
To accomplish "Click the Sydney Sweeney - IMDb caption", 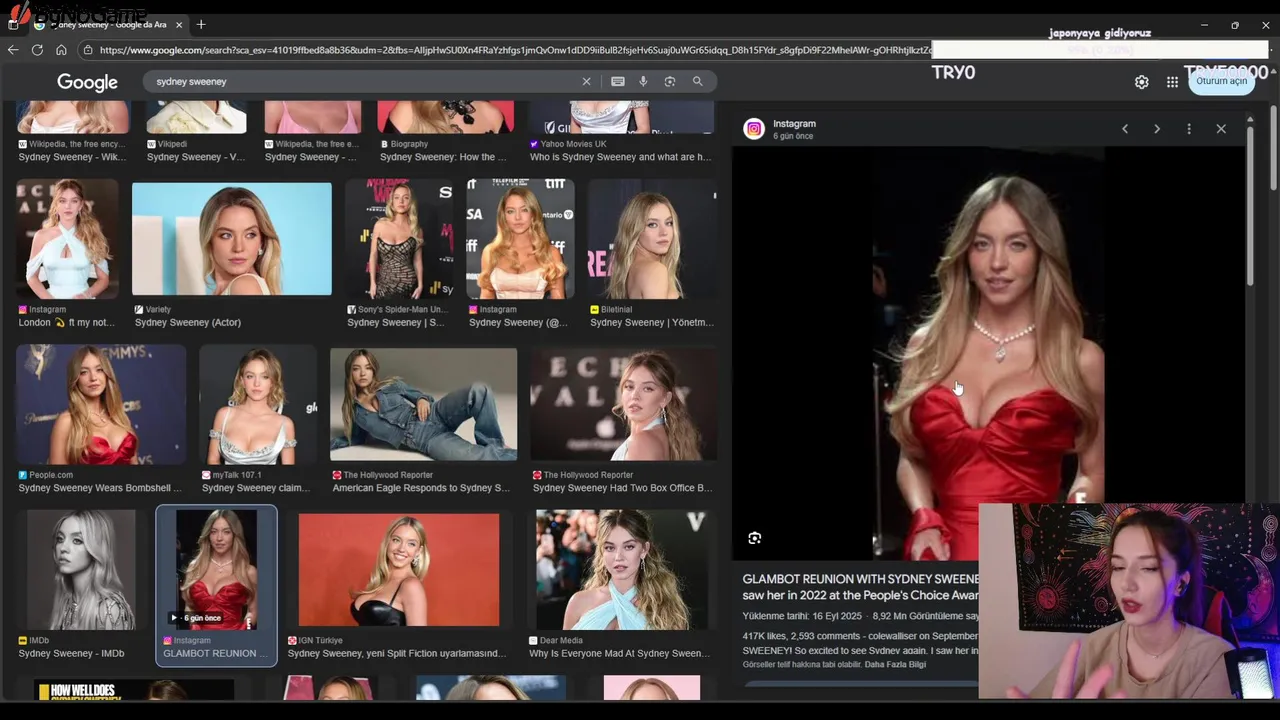I will tap(72, 654).
